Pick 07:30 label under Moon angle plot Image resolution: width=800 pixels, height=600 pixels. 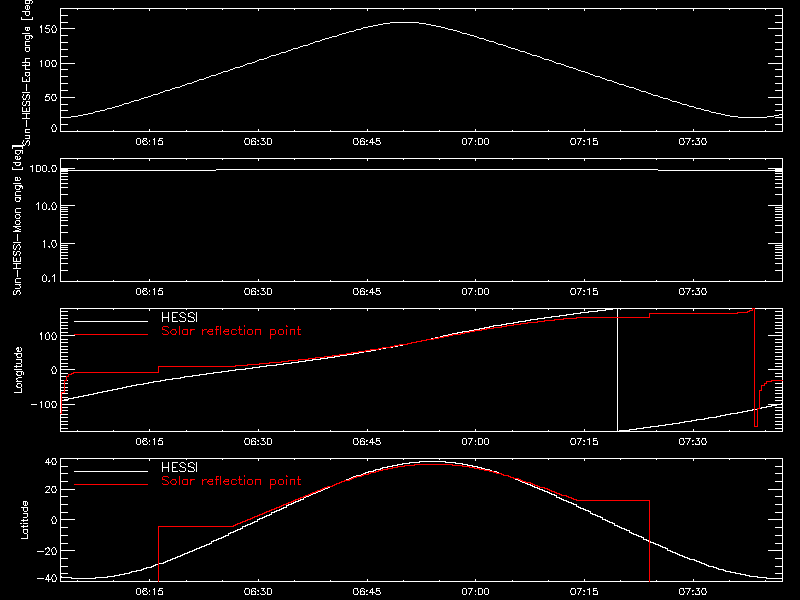693,292
